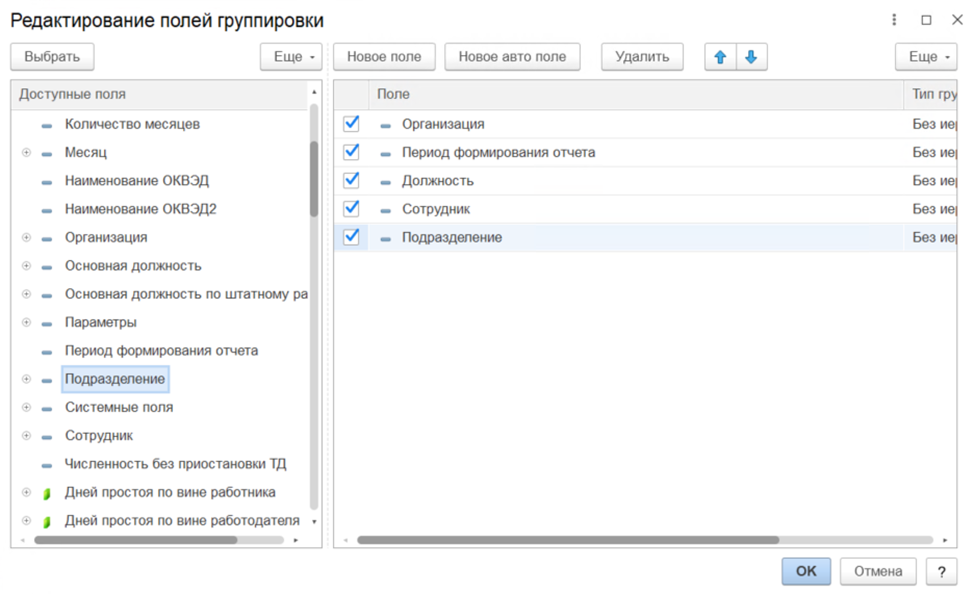Select Наименование ОКВЭД2 in available fields
The height and width of the screenshot is (594, 974).
(x=140, y=209)
